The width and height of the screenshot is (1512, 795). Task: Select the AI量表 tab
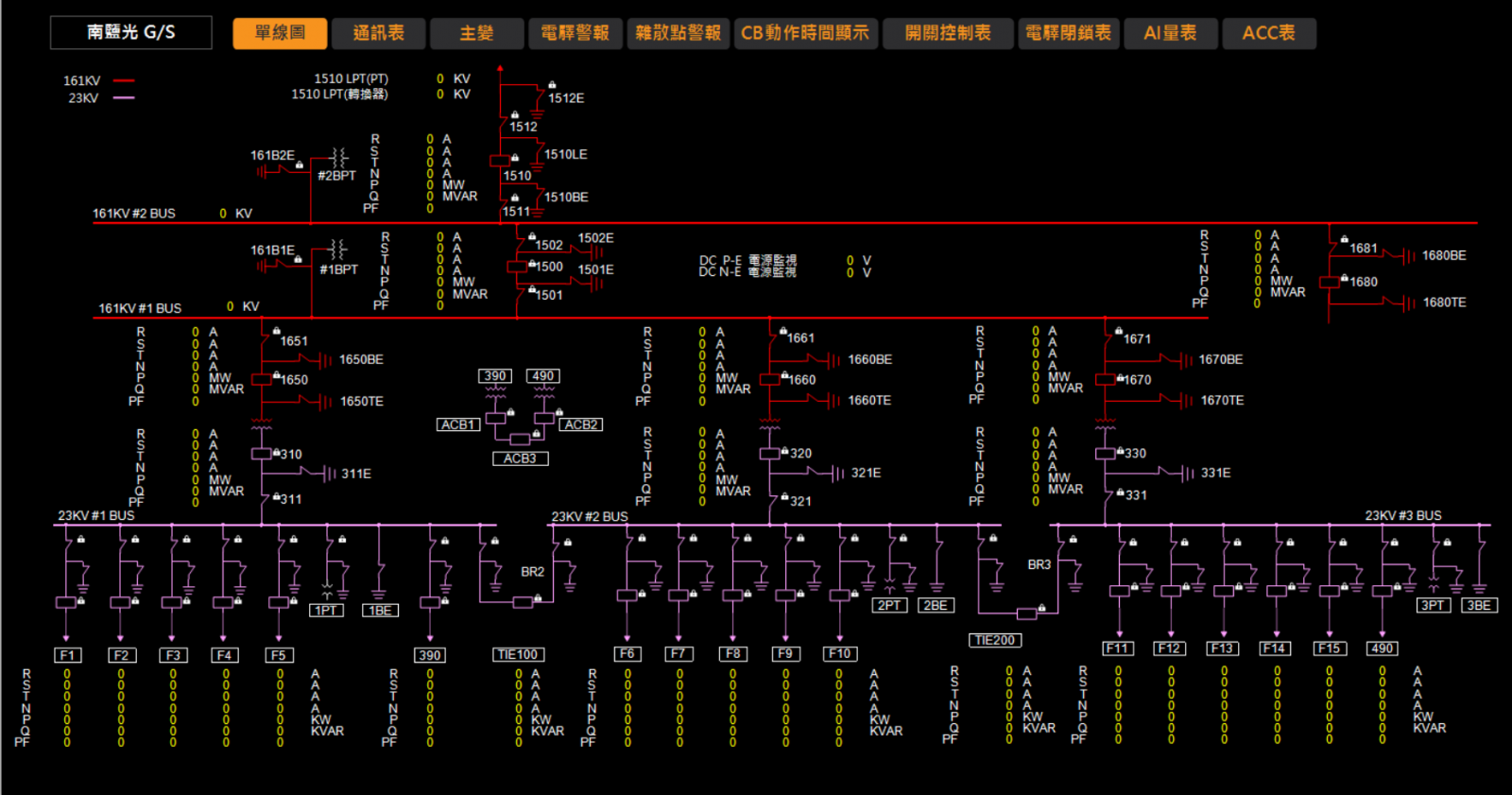pyautogui.click(x=1171, y=33)
